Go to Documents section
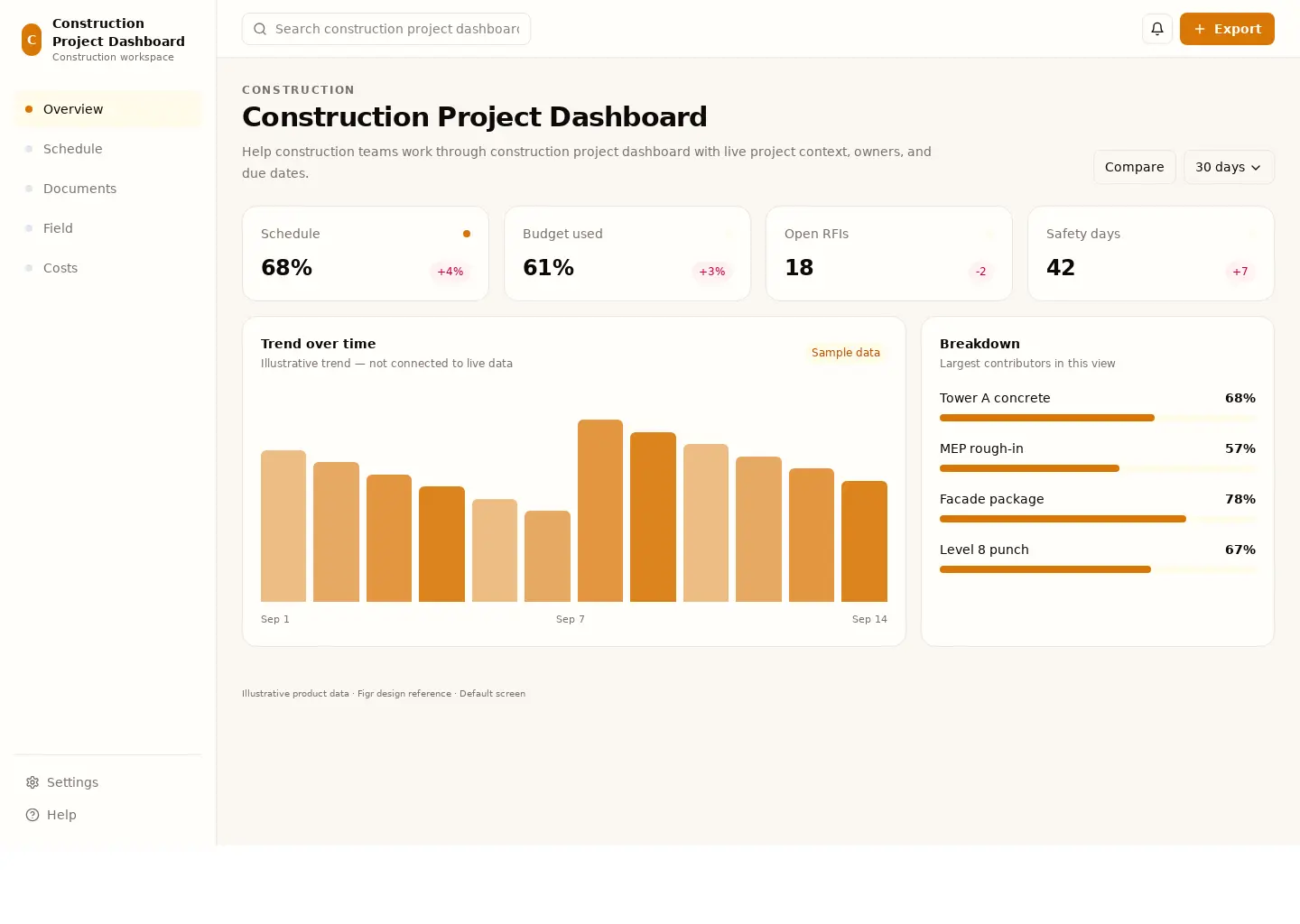The width and height of the screenshot is (1300, 924). click(107, 189)
